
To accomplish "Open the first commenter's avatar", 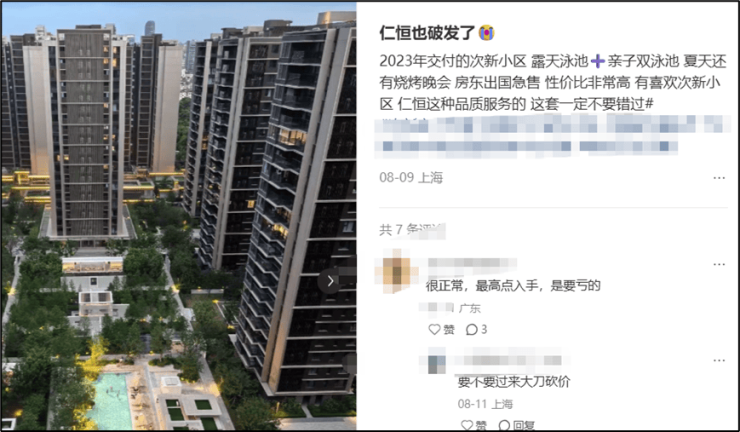I will (x=396, y=271).
